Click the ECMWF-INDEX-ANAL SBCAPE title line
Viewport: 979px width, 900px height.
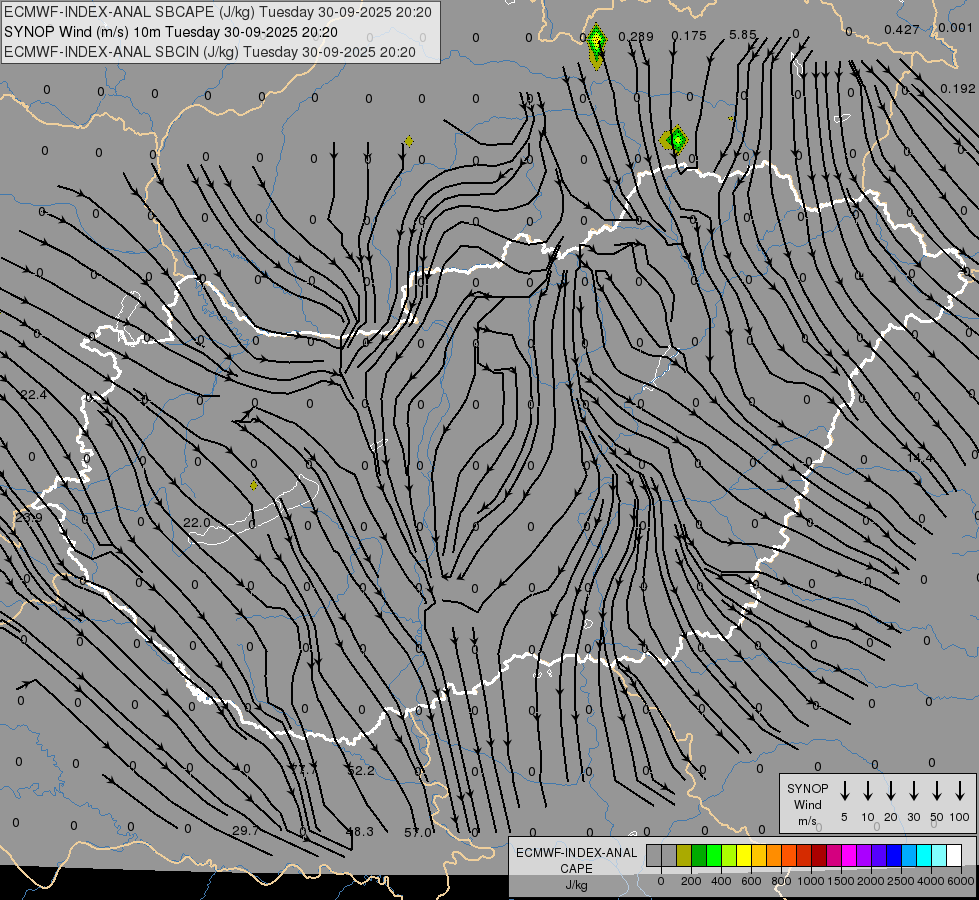(x=218, y=12)
